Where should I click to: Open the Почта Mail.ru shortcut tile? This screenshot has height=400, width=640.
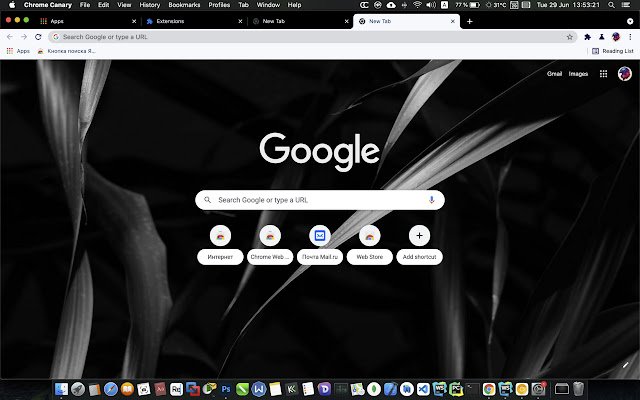(320, 246)
